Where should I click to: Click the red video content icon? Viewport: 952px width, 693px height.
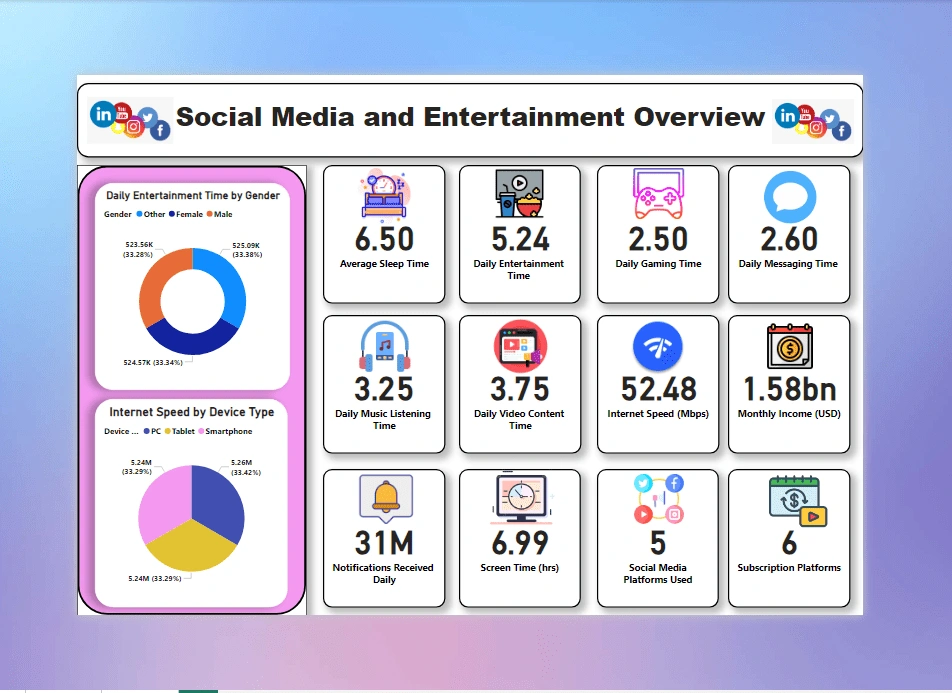pyautogui.click(x=520, y=345)
